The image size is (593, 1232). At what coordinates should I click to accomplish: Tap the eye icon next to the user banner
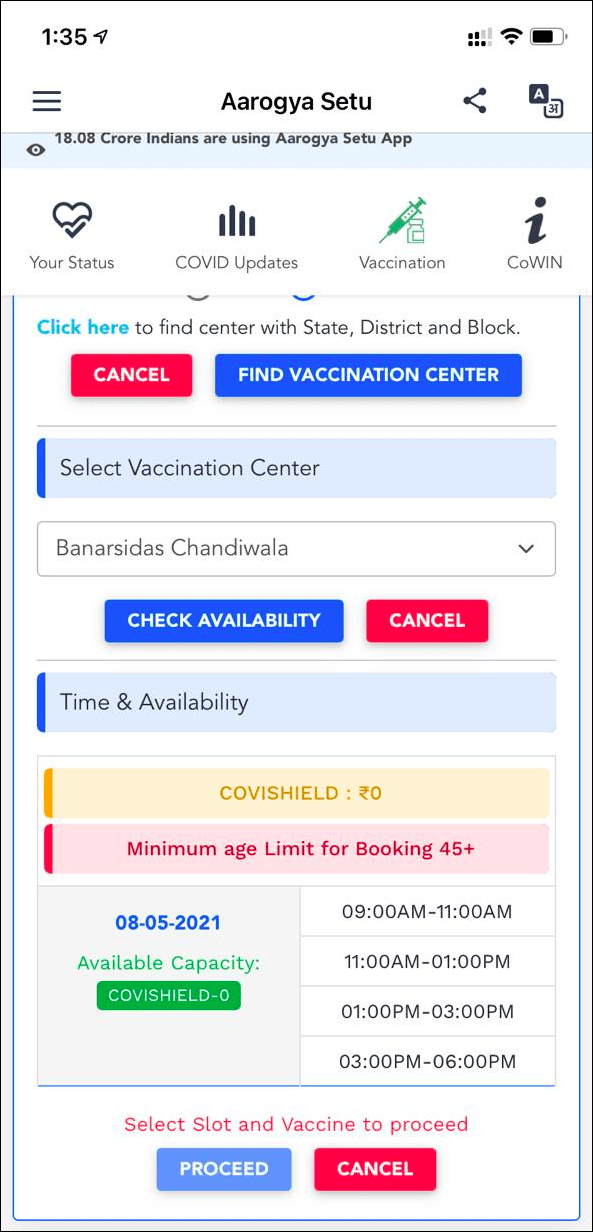pos(36,147)
